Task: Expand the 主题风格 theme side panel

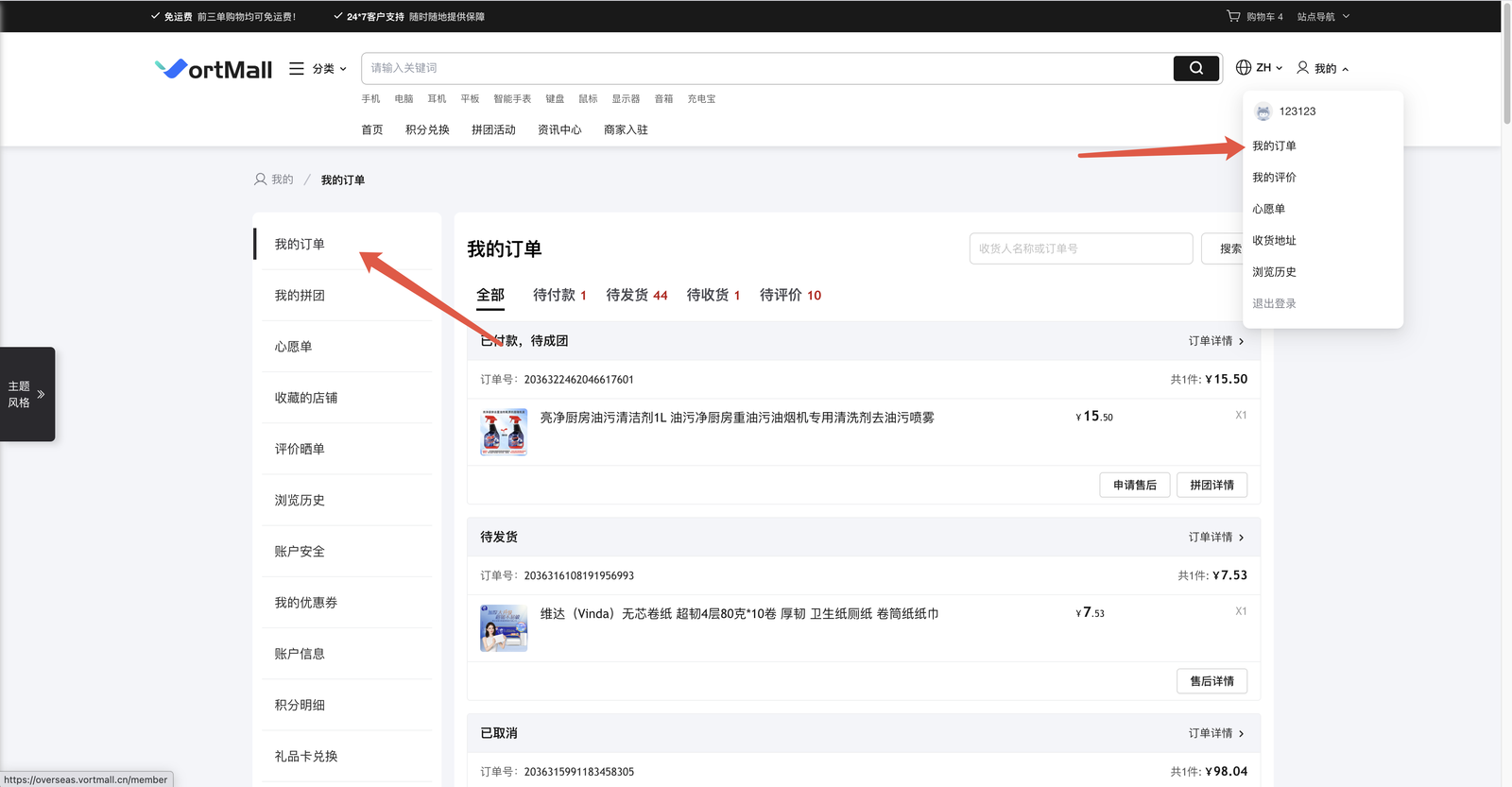Action: tap(27, 394)
